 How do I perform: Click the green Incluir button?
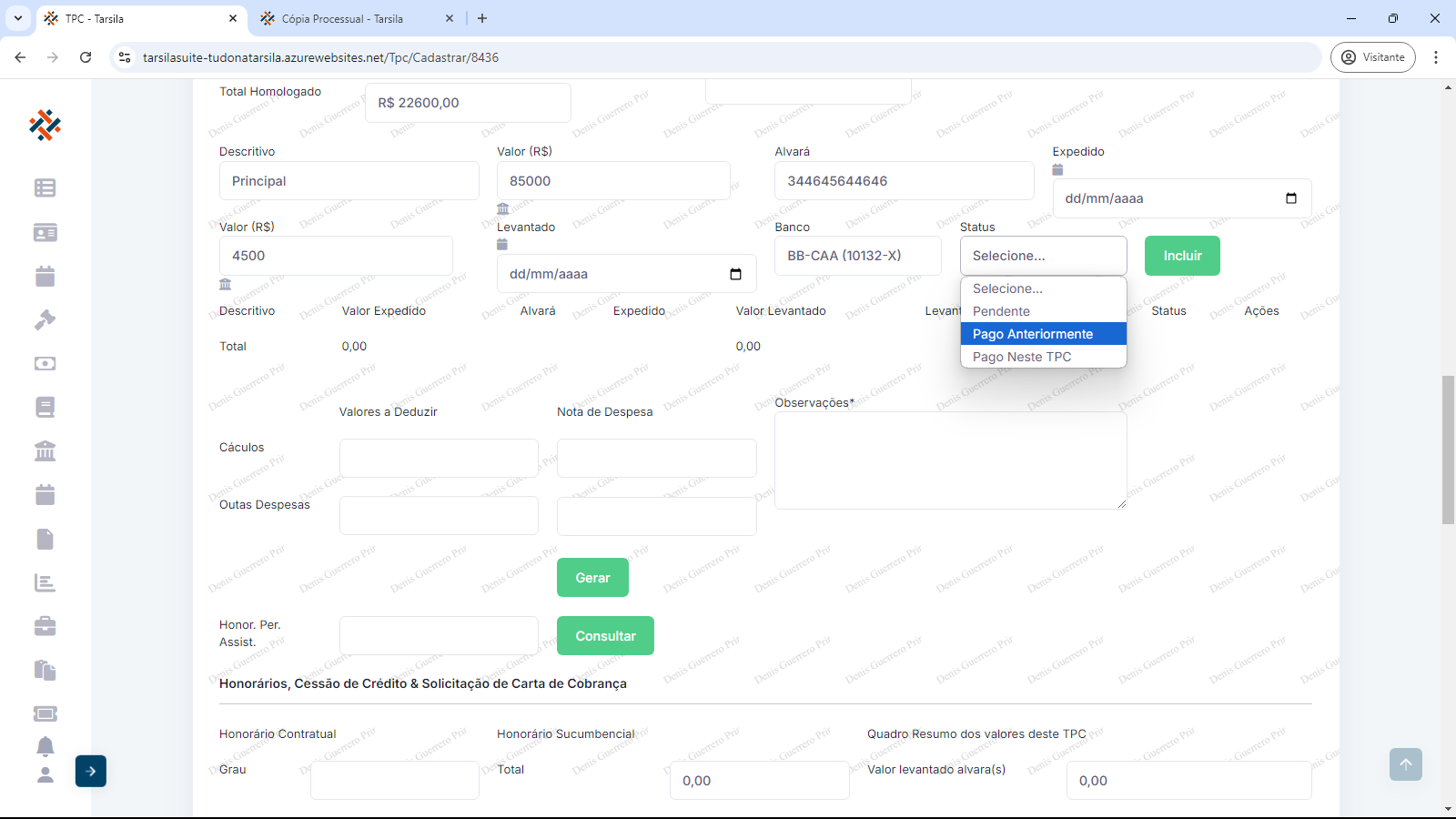pos(1181,256)
